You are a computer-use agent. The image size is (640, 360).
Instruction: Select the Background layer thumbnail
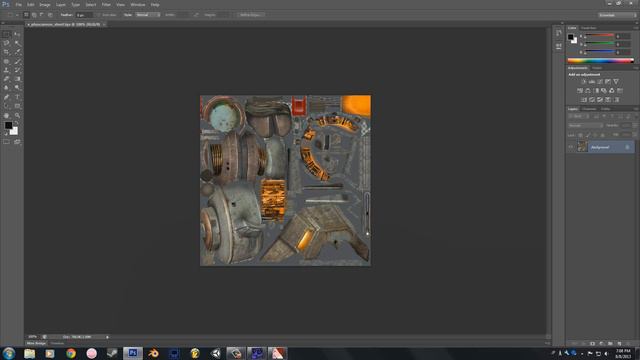[x=582, y=147]
